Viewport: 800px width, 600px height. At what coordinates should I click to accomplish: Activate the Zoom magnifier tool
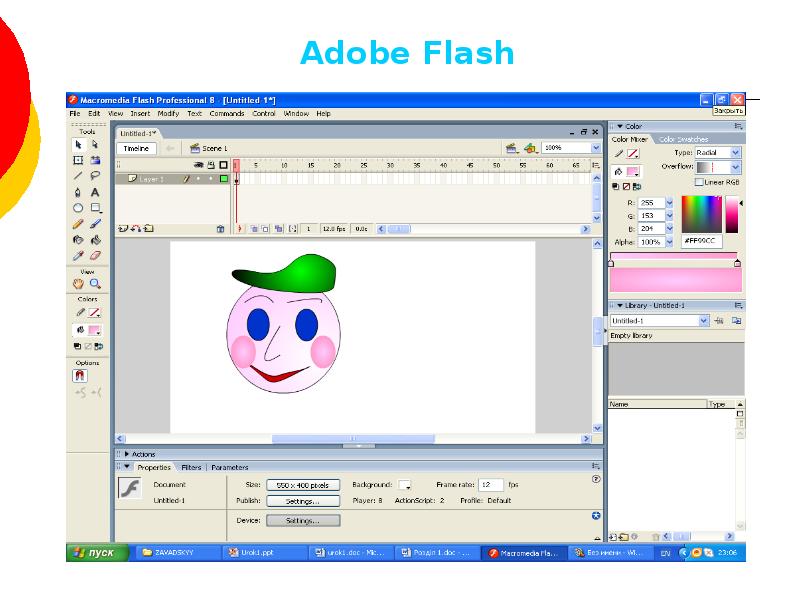click(x=96, y=284)
